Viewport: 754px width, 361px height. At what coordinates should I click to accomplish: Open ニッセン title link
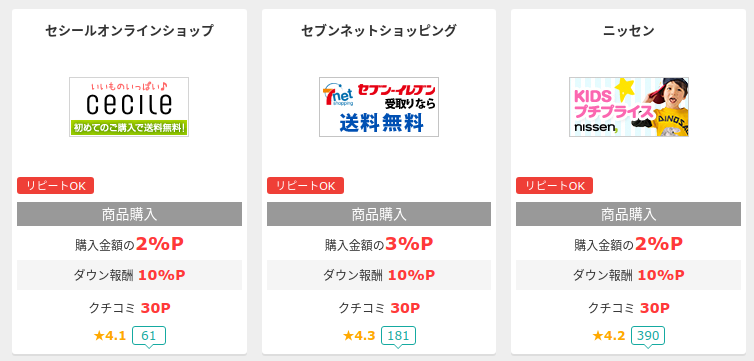click(x=628, y=31)
